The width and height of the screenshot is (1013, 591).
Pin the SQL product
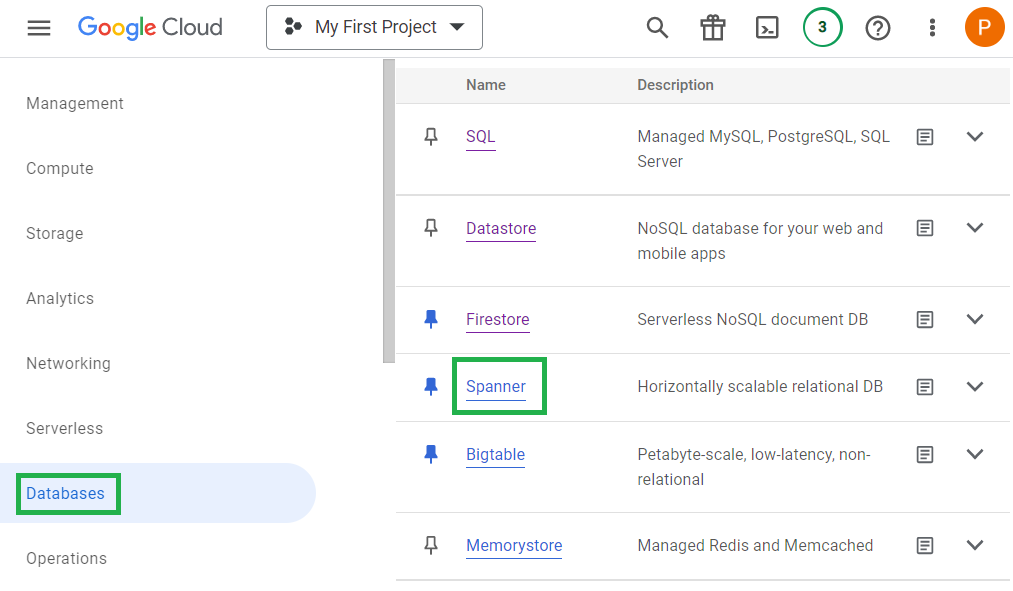(431, 137)
